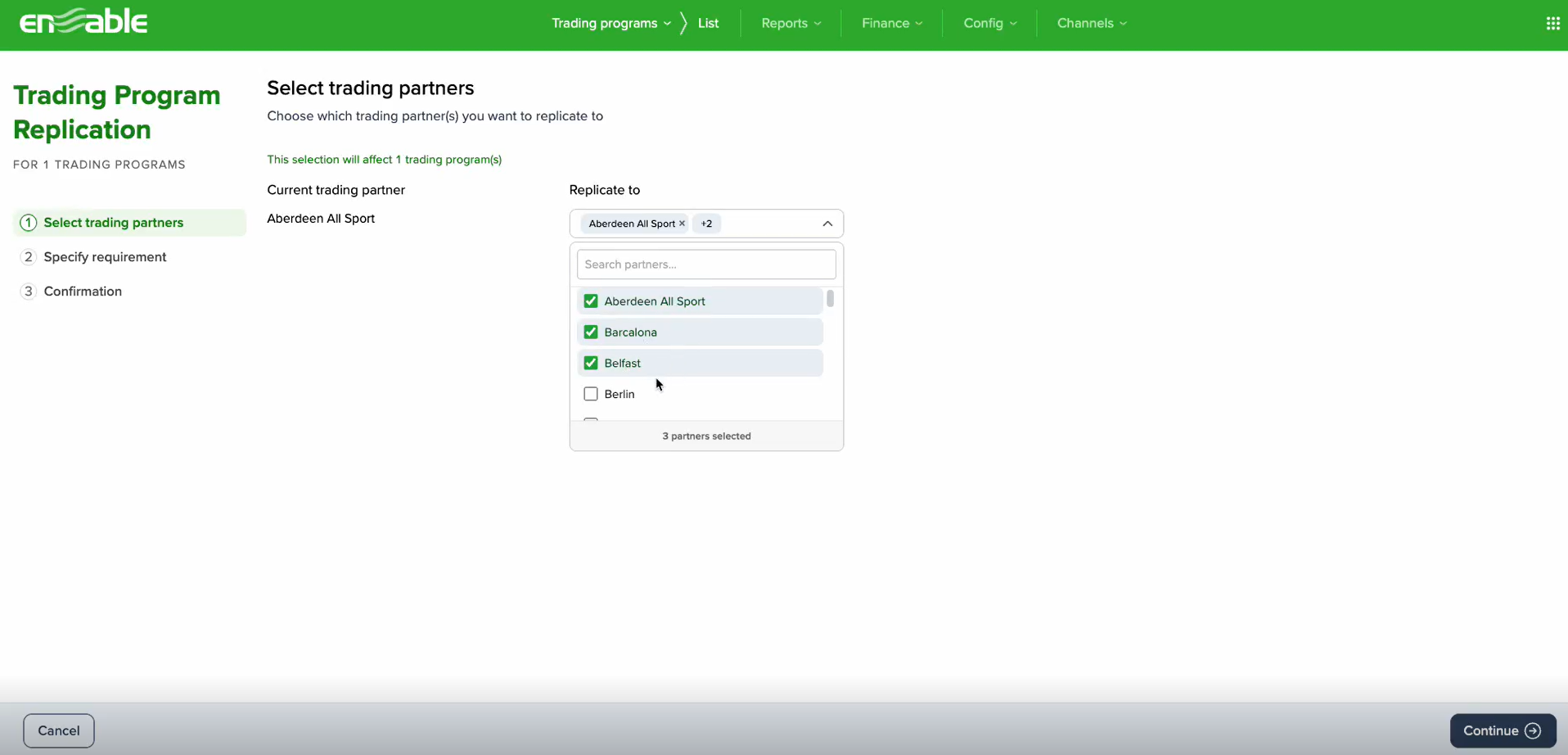Open the Channels menu
The width and height of the screenshot is (1568, 755).
(x=1091, y=24)
